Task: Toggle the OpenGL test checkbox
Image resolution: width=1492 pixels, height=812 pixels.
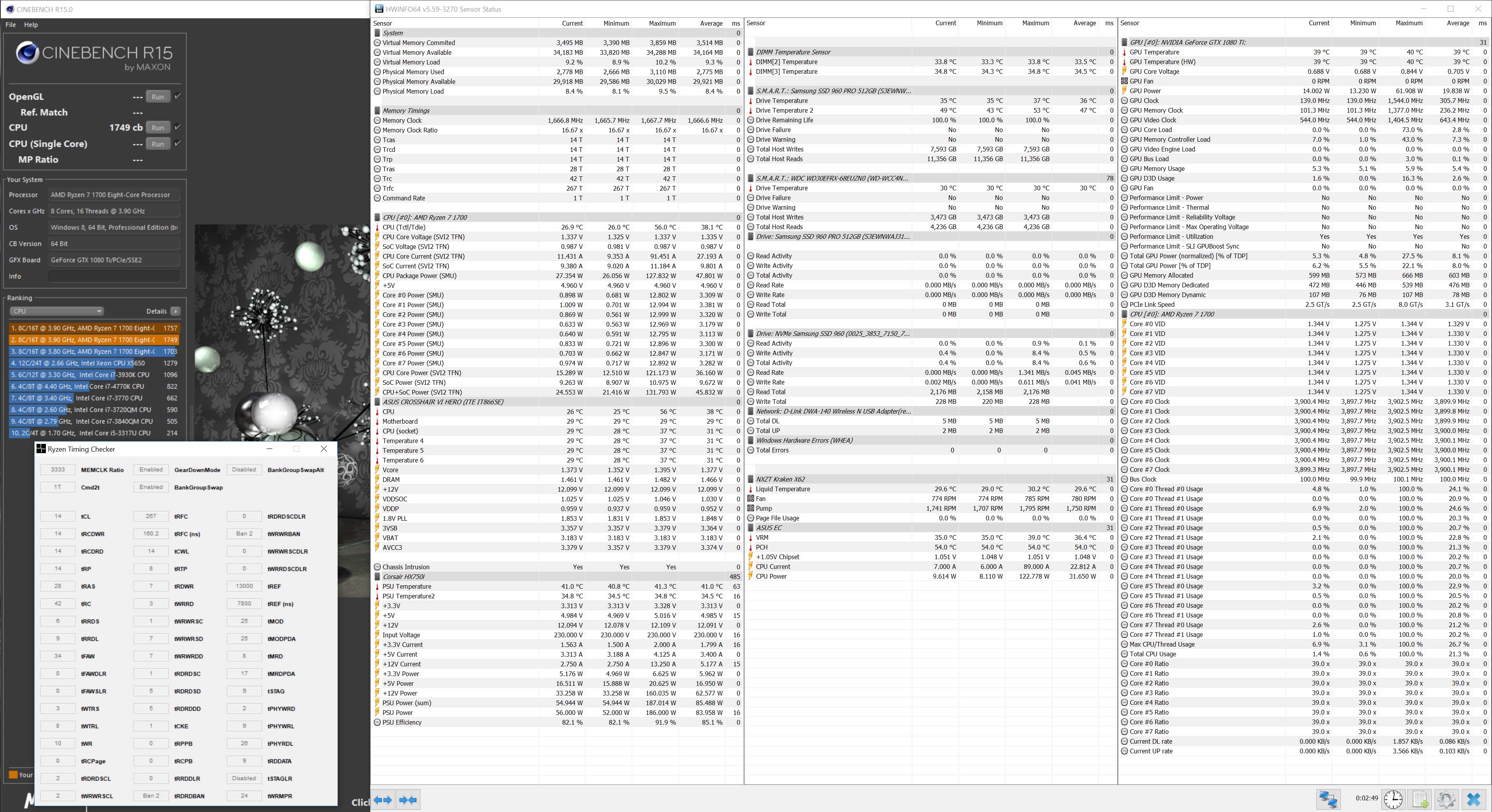Action: click(x=178, y=96)
